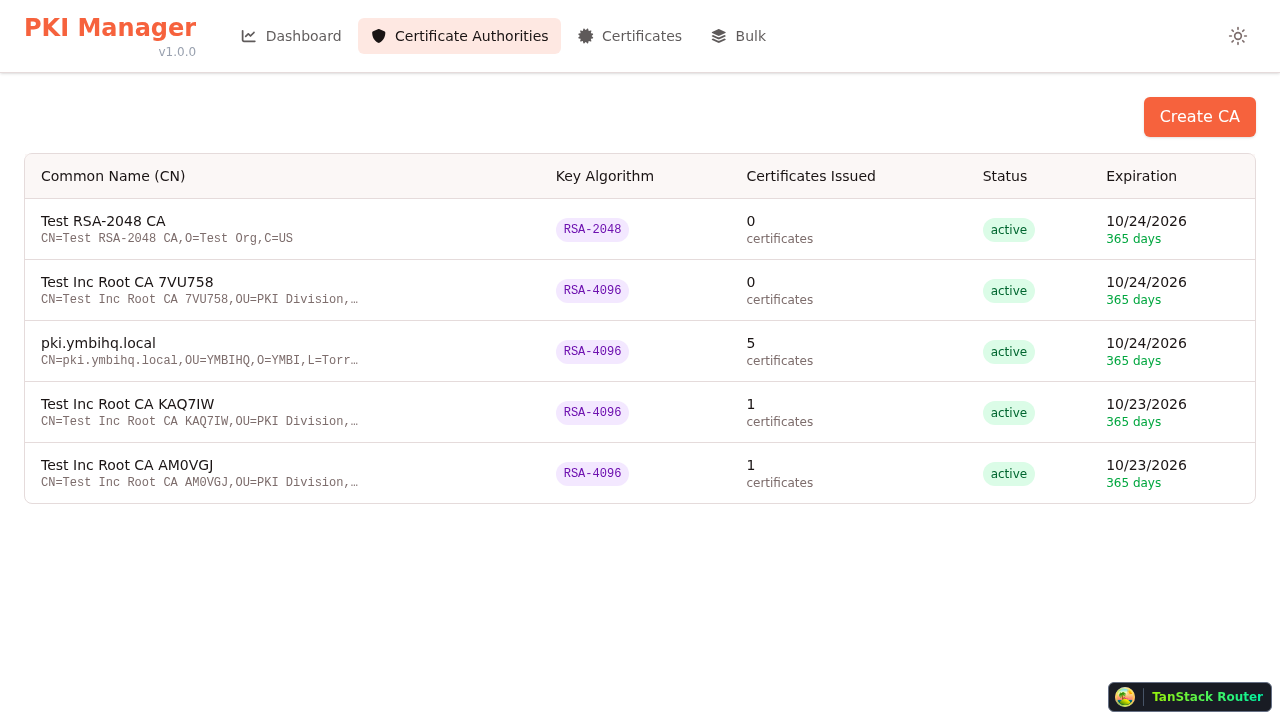Click expiration date in 7VU758 row
This screenshot has width=1280, height=720.
click(1146, 282)
